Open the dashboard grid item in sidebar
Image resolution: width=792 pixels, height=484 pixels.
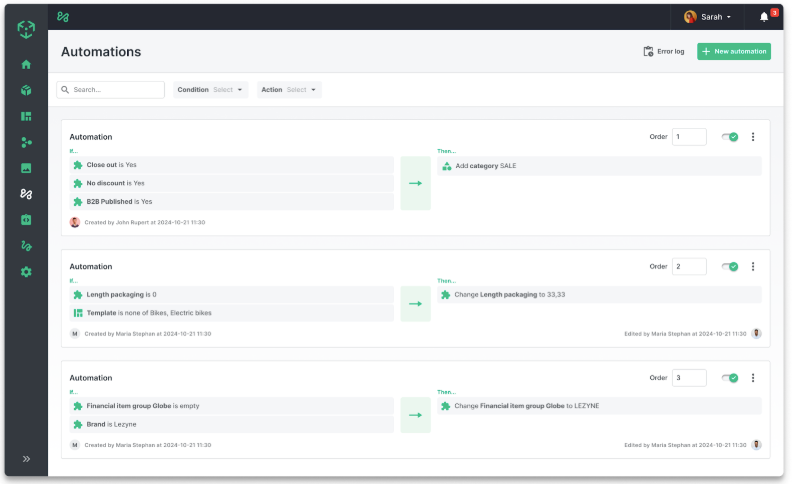click(x=26, y=116)
